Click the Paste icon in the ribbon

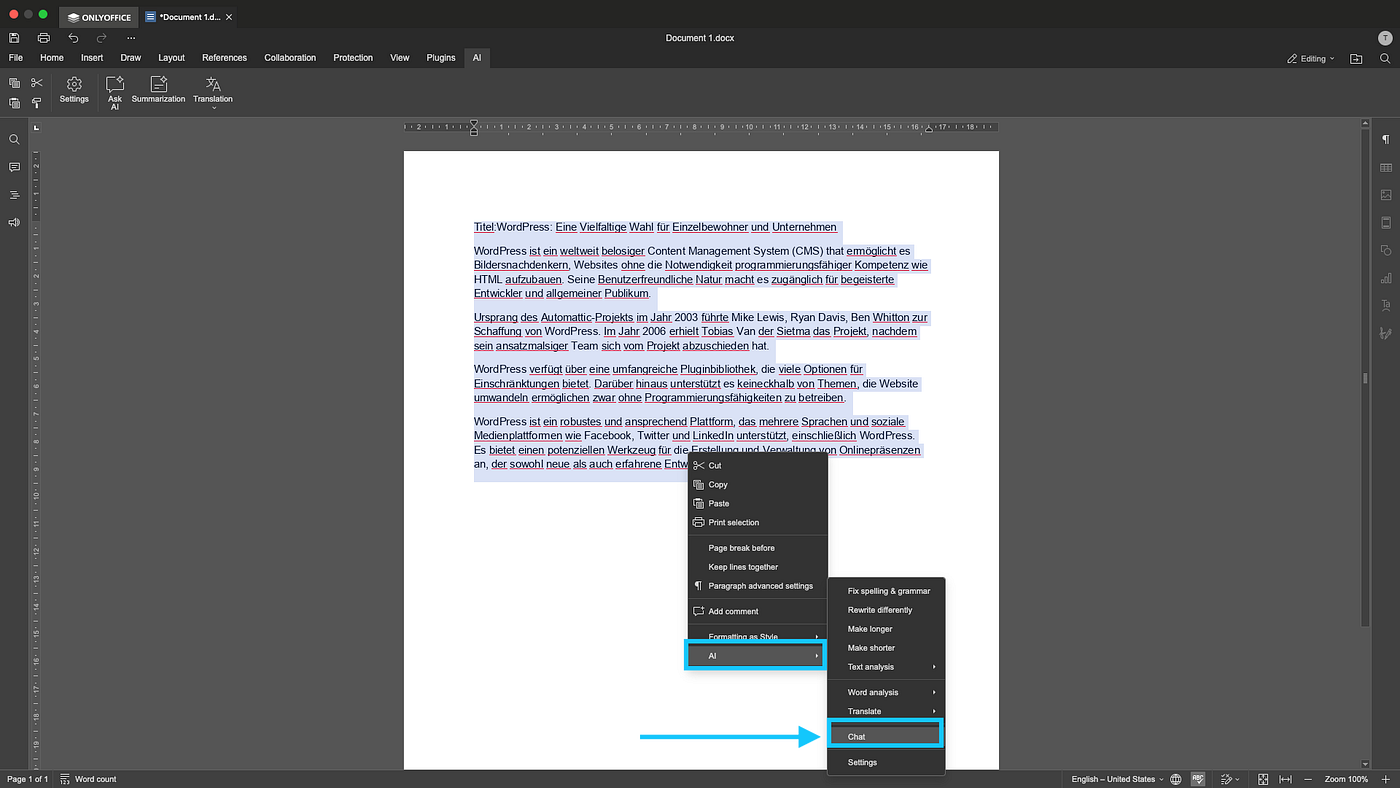point(14,103)
